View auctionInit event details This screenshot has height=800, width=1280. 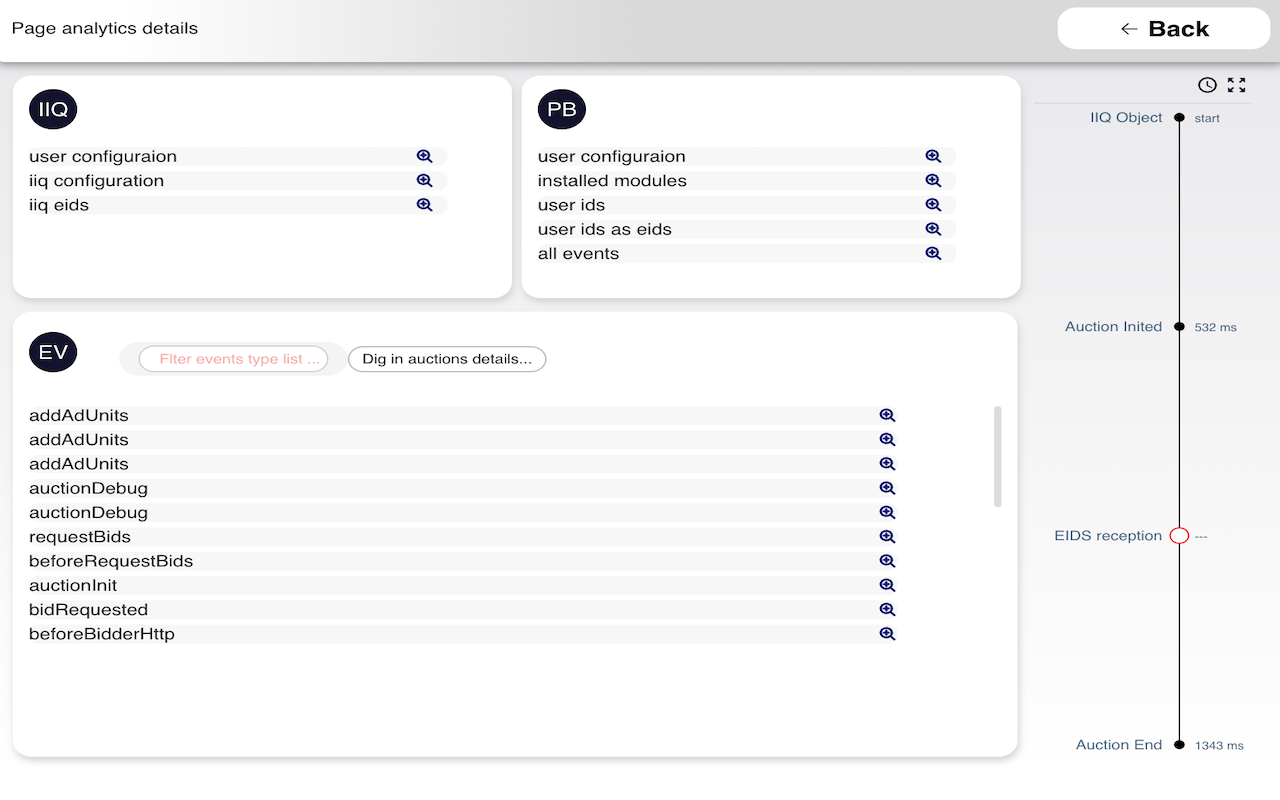(x=887, y=585)
